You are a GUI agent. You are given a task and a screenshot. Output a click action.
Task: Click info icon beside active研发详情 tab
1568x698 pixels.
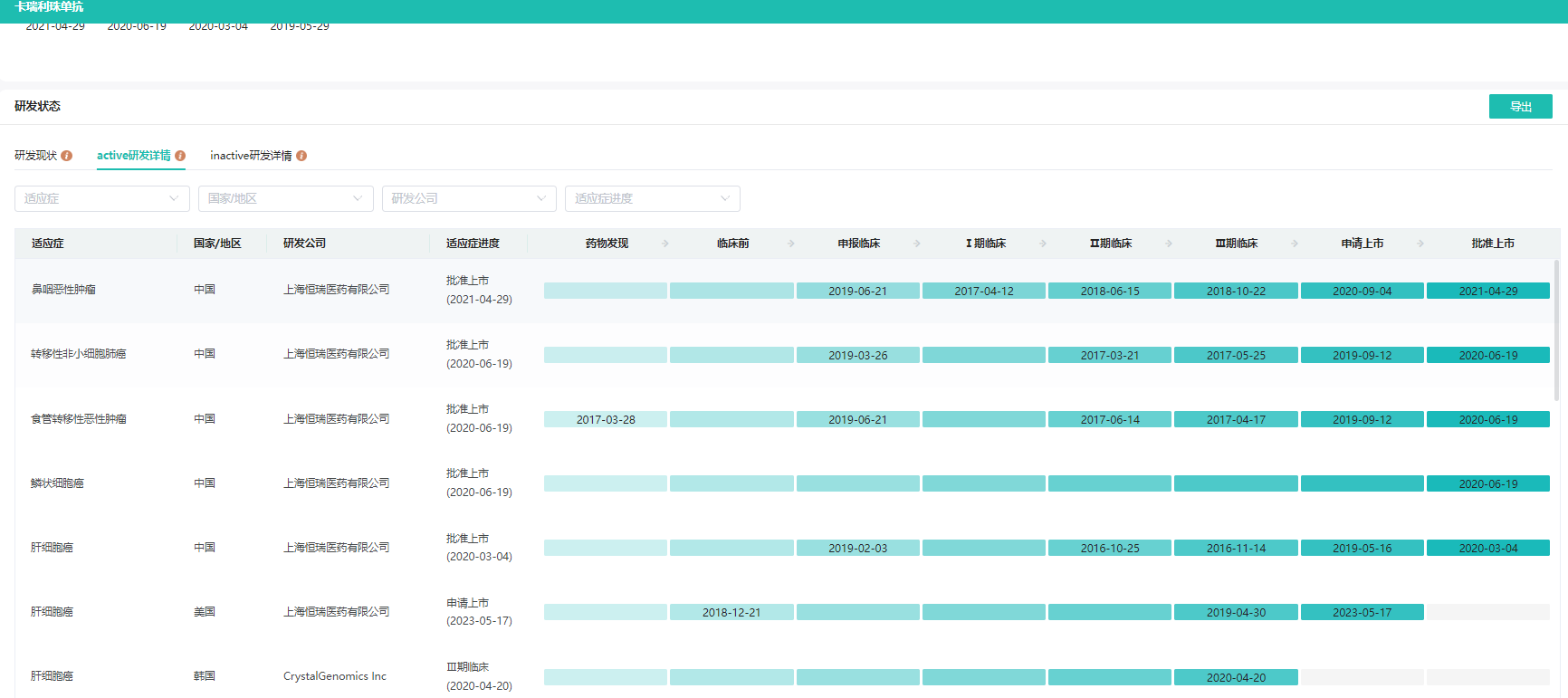(x=180, y=156)
